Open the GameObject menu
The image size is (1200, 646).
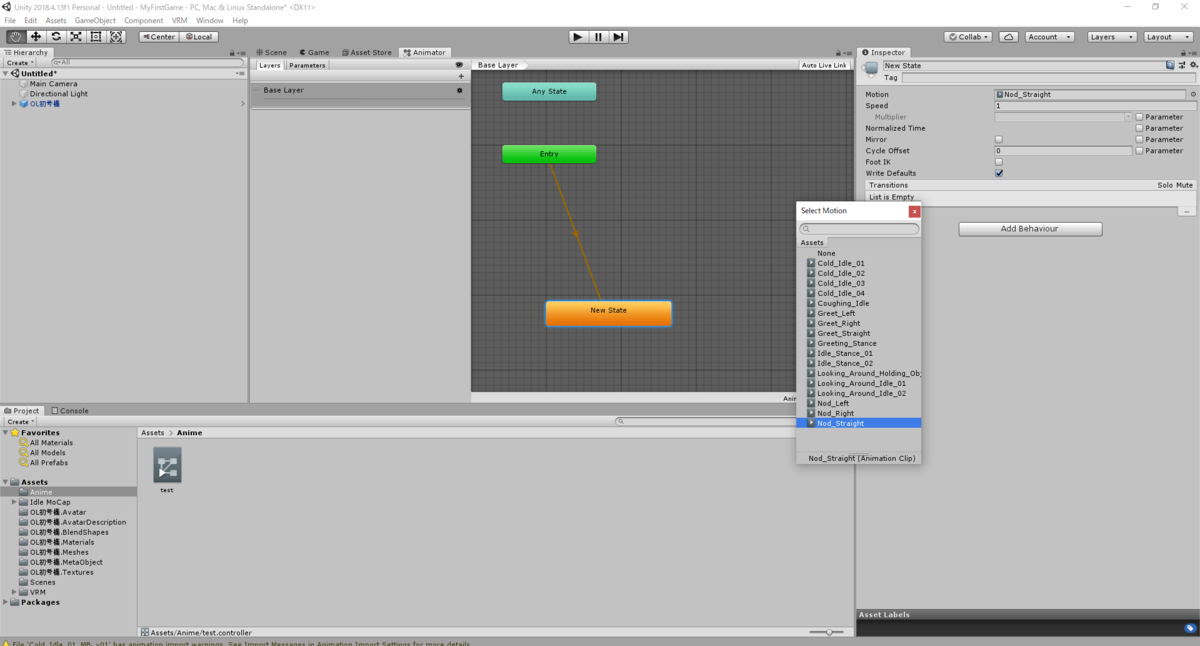pos(95,20)
